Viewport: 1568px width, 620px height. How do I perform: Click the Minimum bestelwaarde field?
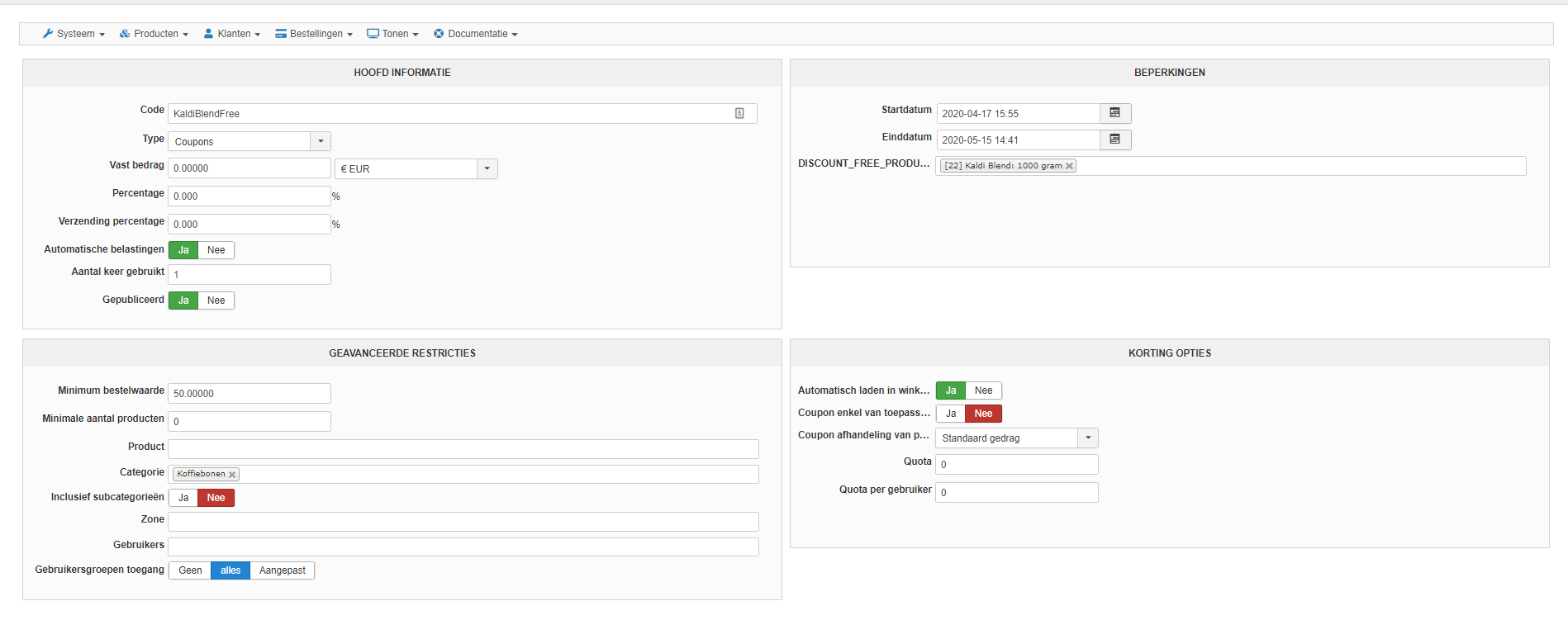[x=249, y=393]
